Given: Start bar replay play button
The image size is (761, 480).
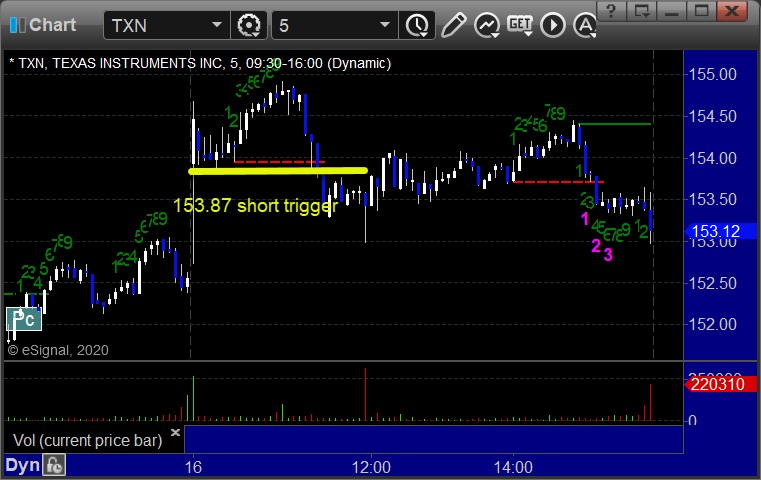Looking at the screenshot, I should click(553, 25).
